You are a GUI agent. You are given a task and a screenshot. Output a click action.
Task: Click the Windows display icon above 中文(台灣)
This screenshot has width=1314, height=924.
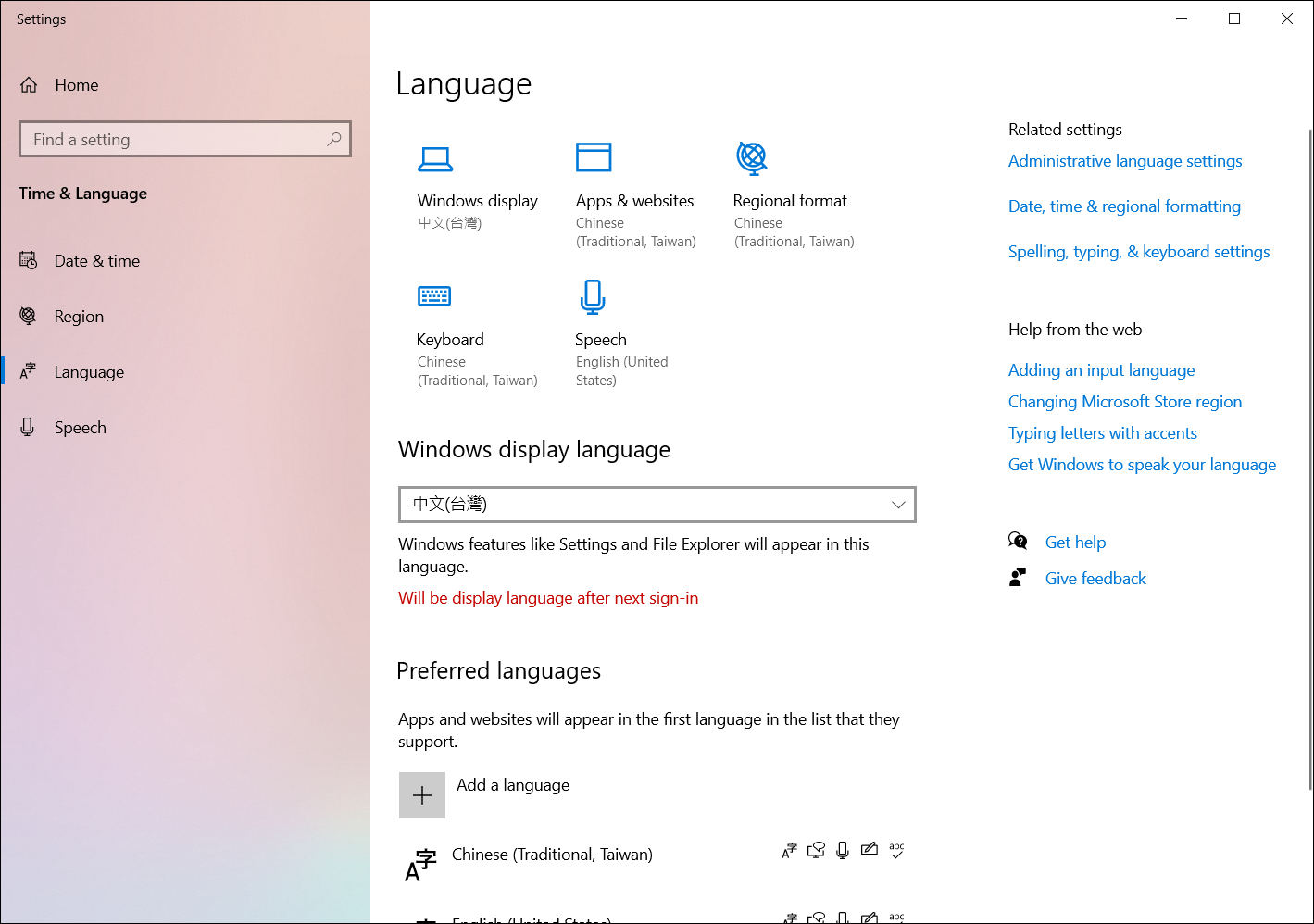click(x=436, y=157)
